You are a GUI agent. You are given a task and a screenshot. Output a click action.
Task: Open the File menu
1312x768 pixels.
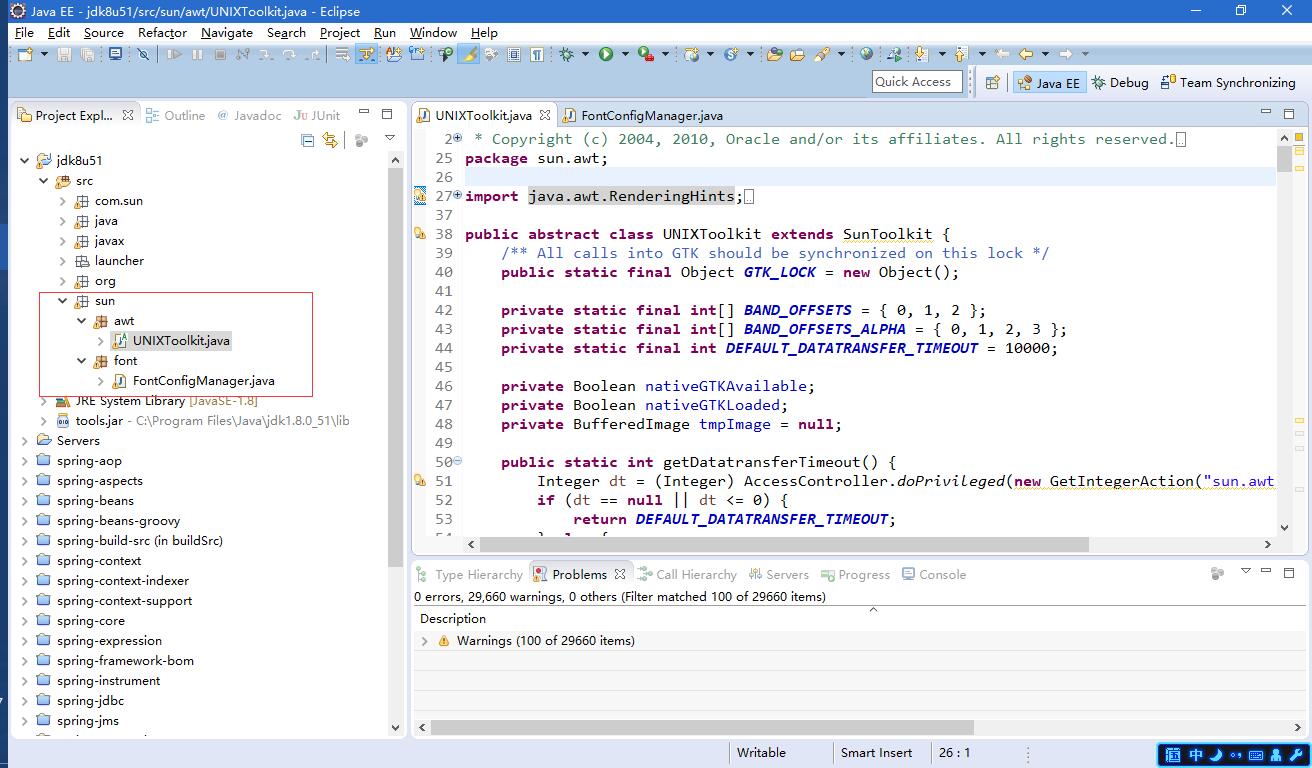point(24,32)
